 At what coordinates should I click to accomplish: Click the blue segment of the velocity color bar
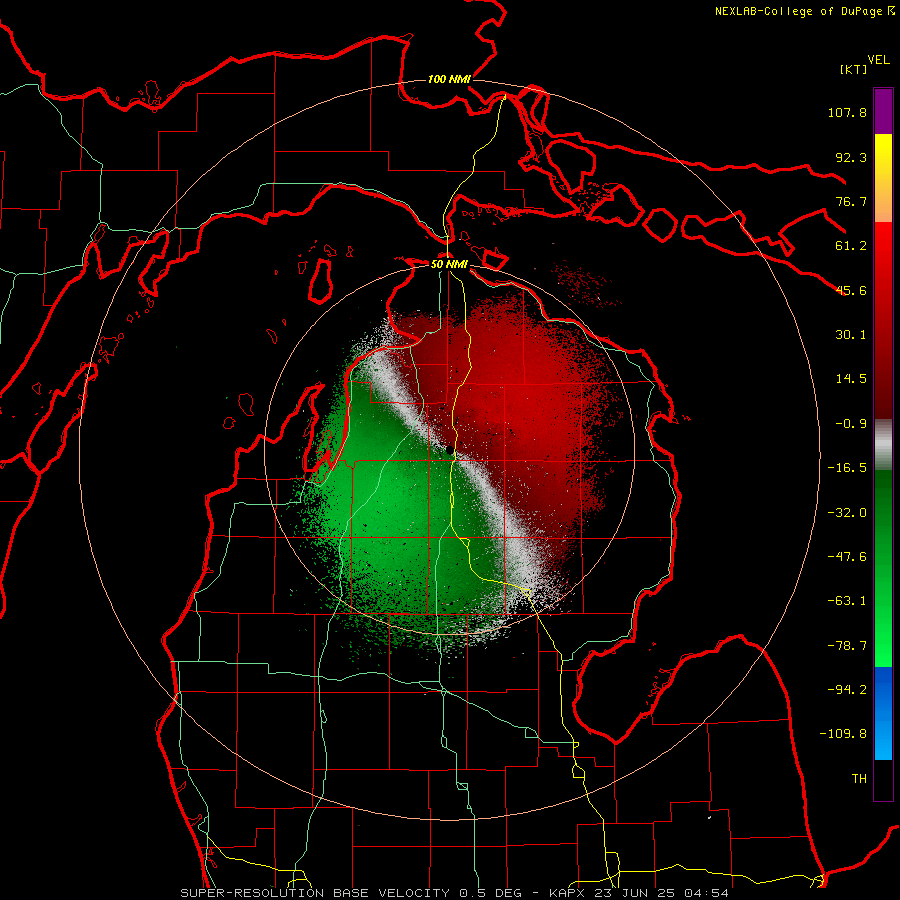[x=883, y=713]
